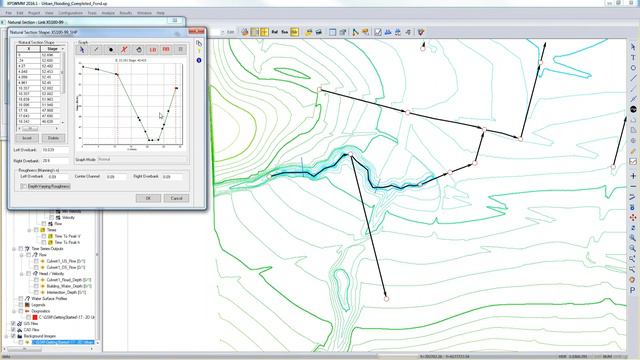Select the text T tool in right toolbar
Viewport: 640px width, 360px height.
pos(633,58)
